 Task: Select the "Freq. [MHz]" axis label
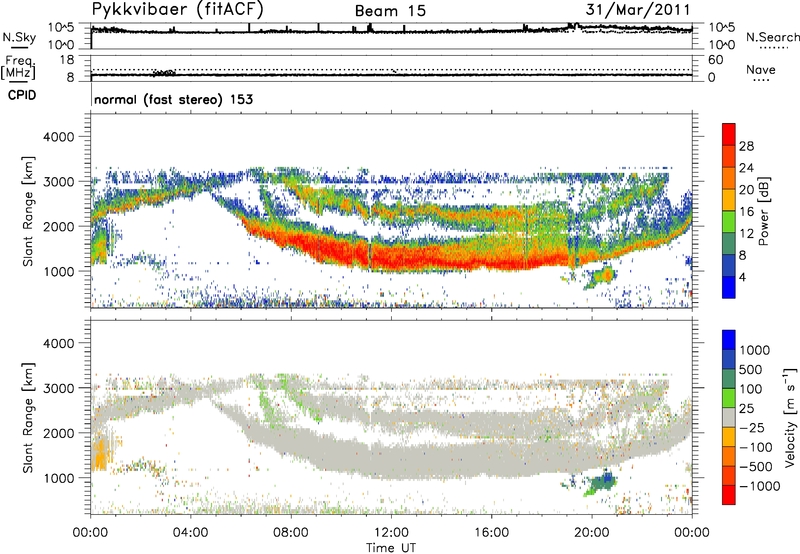[19, 67]
